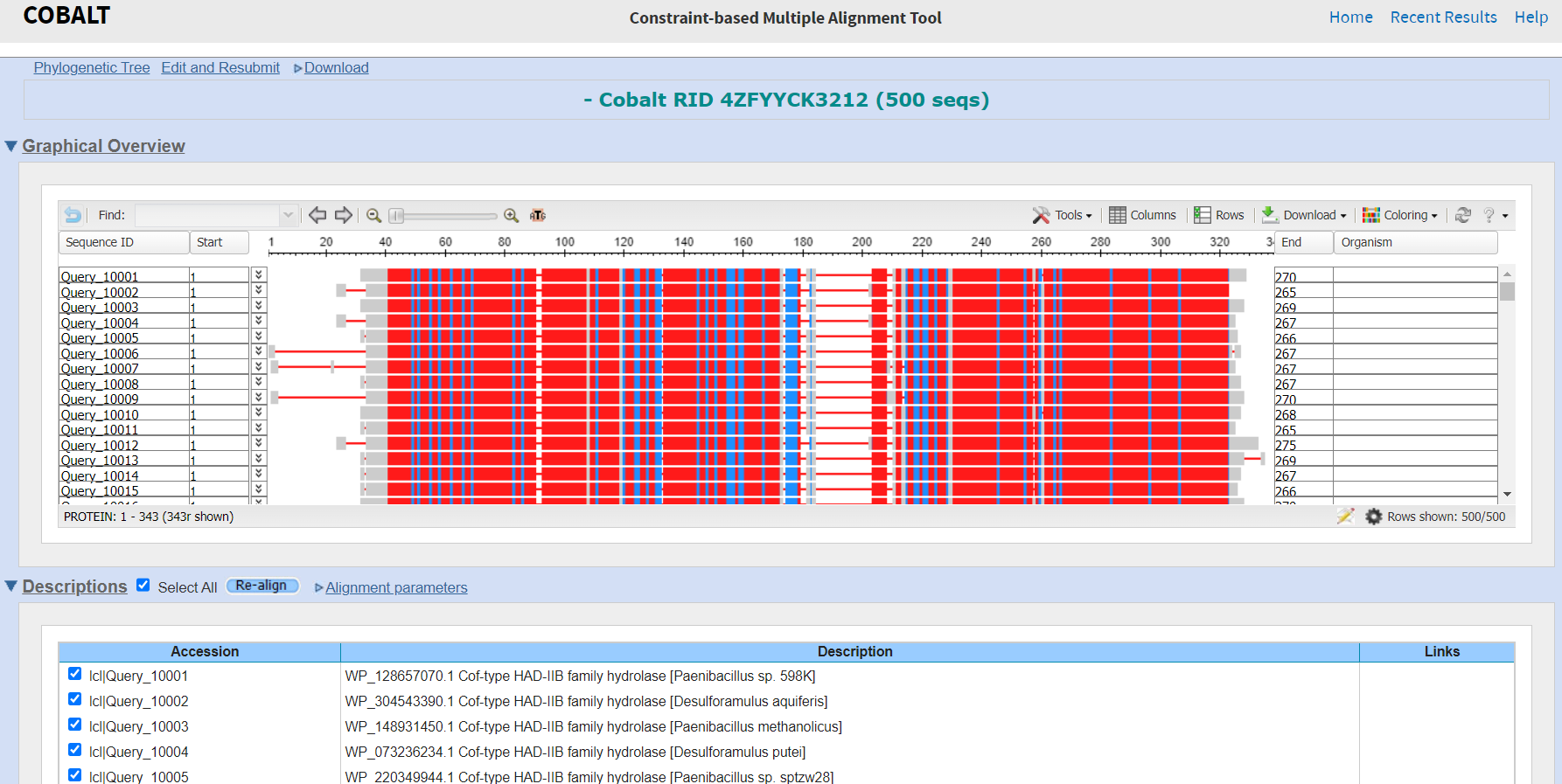
Task: Click the Query_10013 sequence ID cell
Action: 124,460
